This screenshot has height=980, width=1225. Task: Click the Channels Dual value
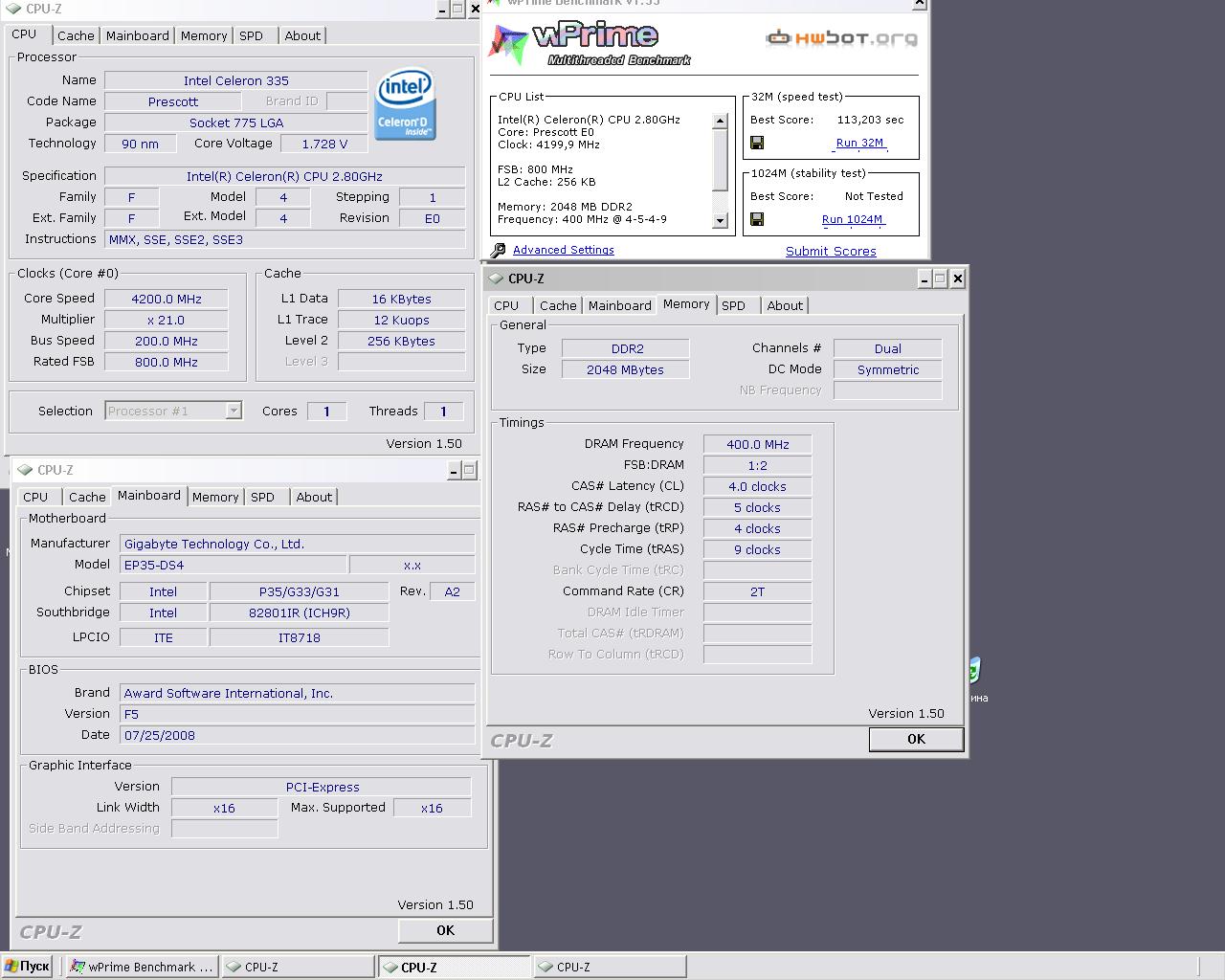pyautogui.click(x=887, y=348)
